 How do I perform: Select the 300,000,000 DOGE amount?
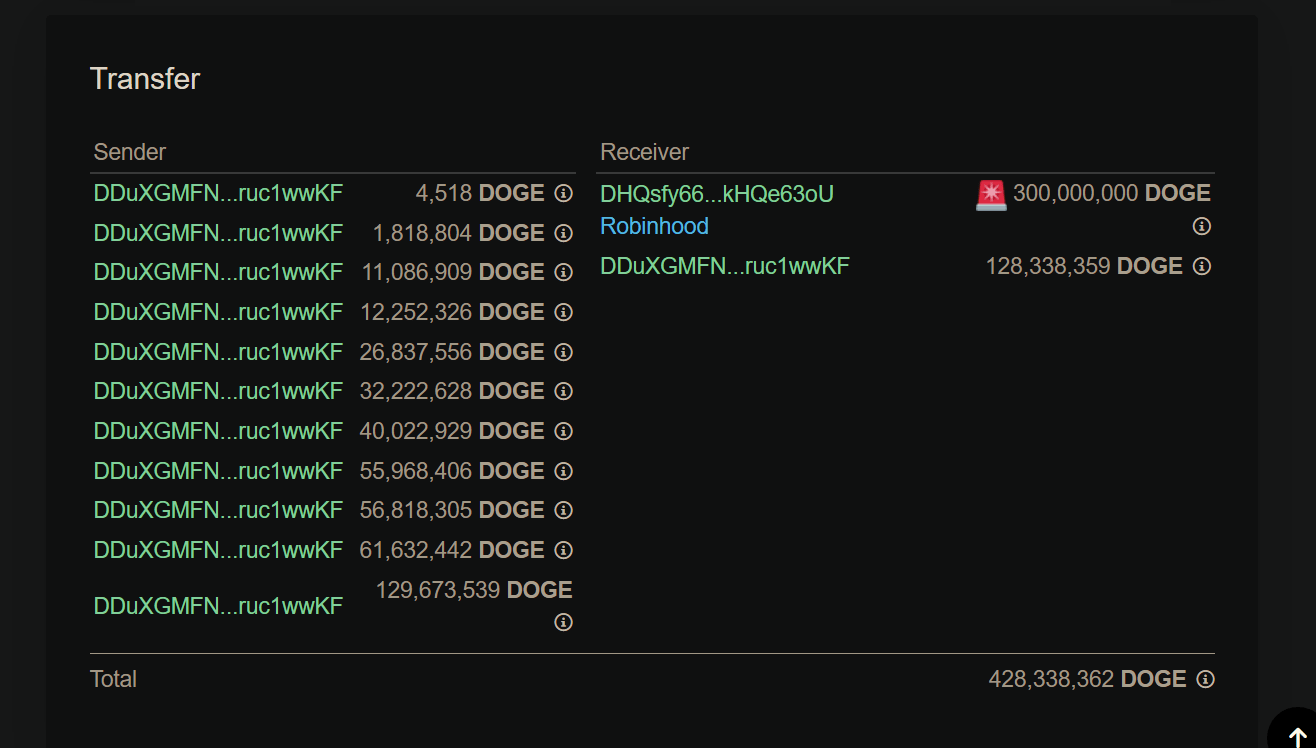coord(1112,193)
